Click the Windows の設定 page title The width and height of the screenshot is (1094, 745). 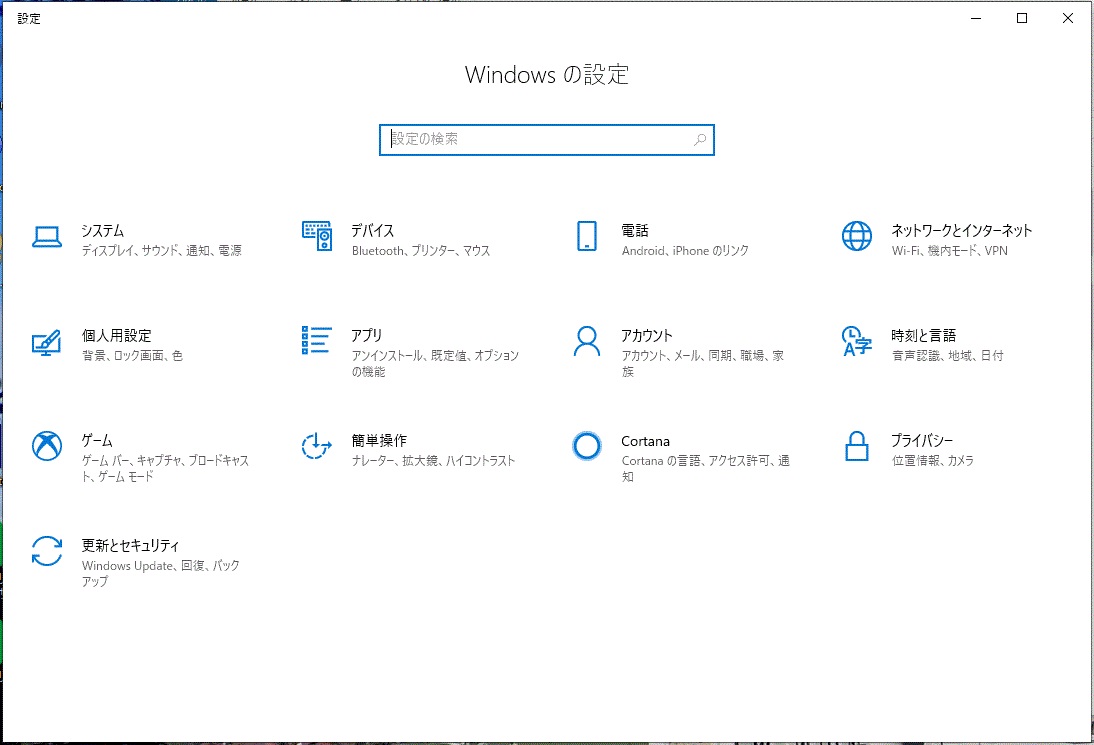pos(547,75)
